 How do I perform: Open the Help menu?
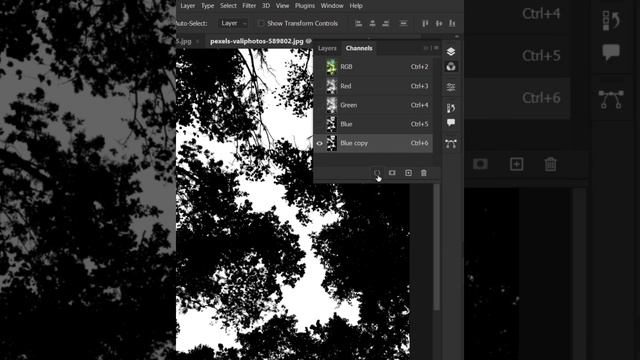tap(356, 6)
